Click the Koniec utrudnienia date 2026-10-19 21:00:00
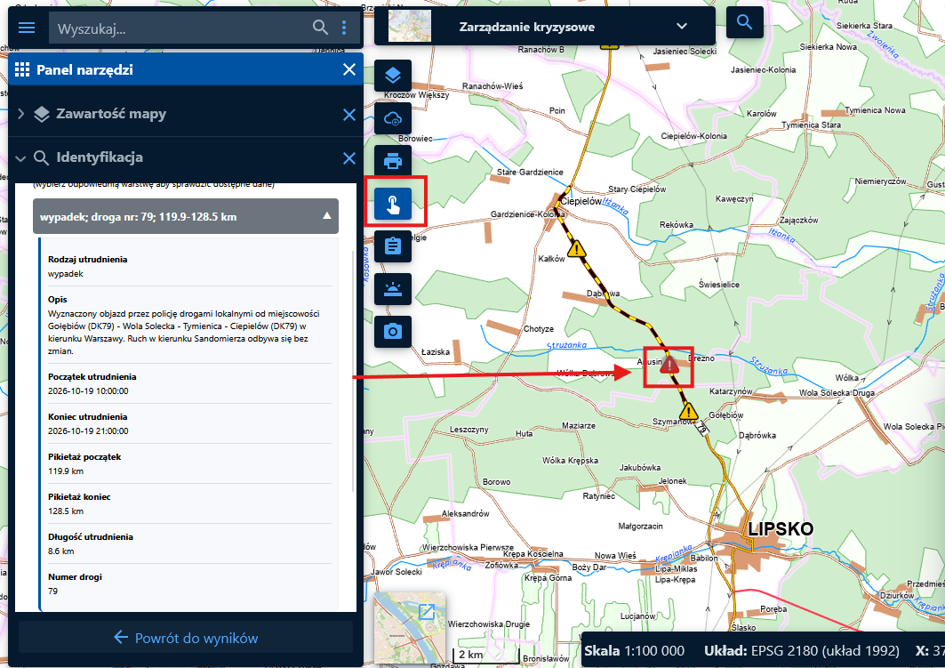 coord(88,431)
